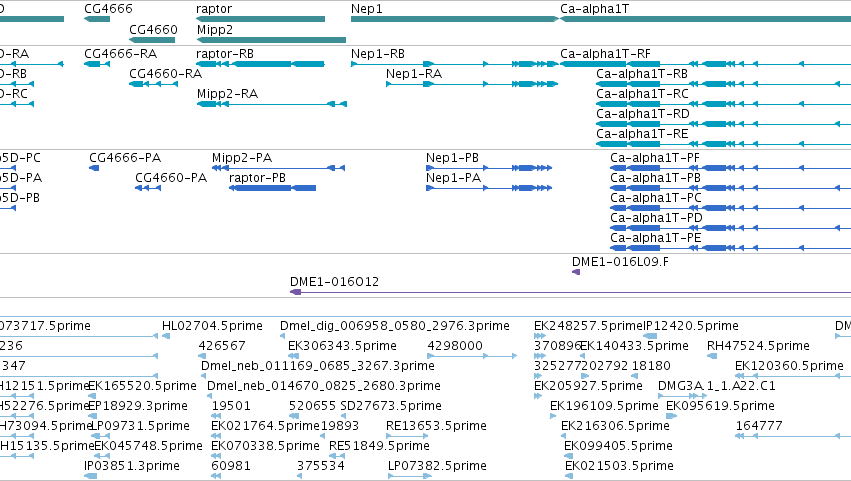Select the raptor gene bar
This screenshot has width=851, height=481.
(261, 19)
